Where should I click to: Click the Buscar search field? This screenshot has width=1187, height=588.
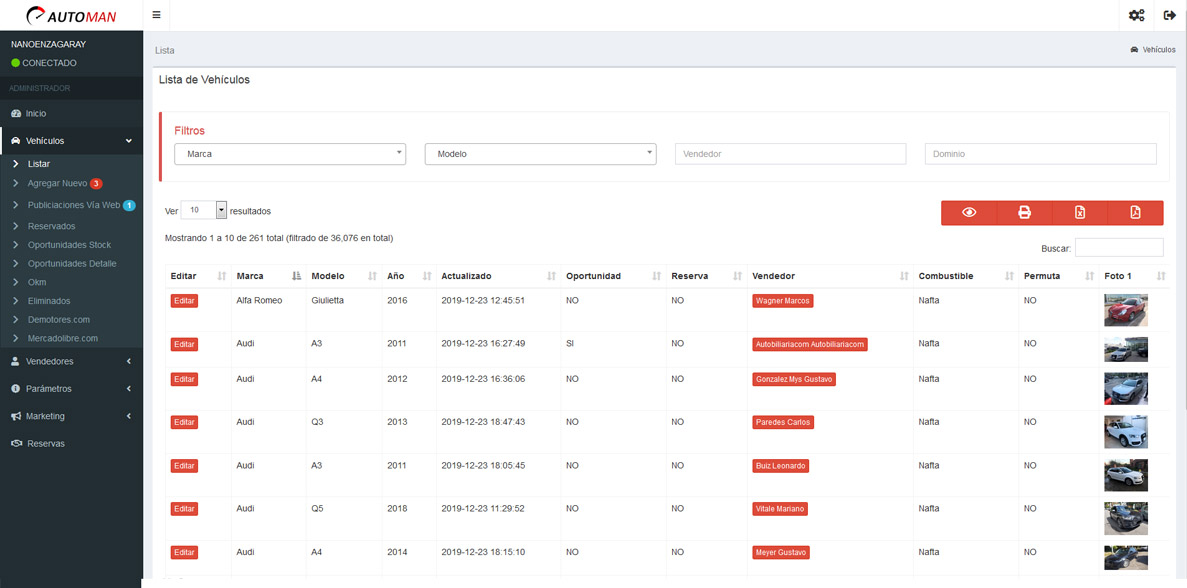[x=1118, y=247]
